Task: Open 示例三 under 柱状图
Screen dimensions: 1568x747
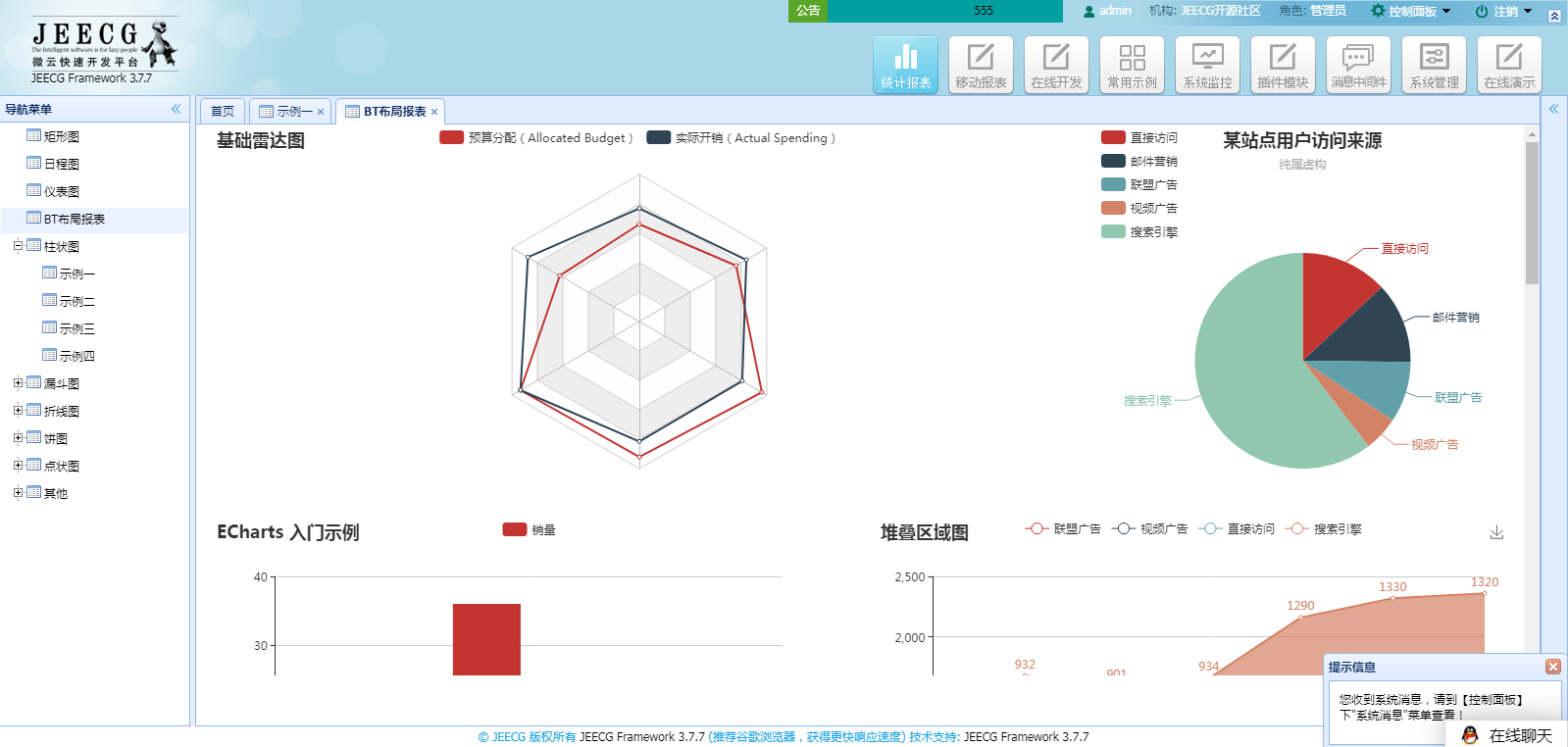Action: pyautogui.click(x=76, y=329)
